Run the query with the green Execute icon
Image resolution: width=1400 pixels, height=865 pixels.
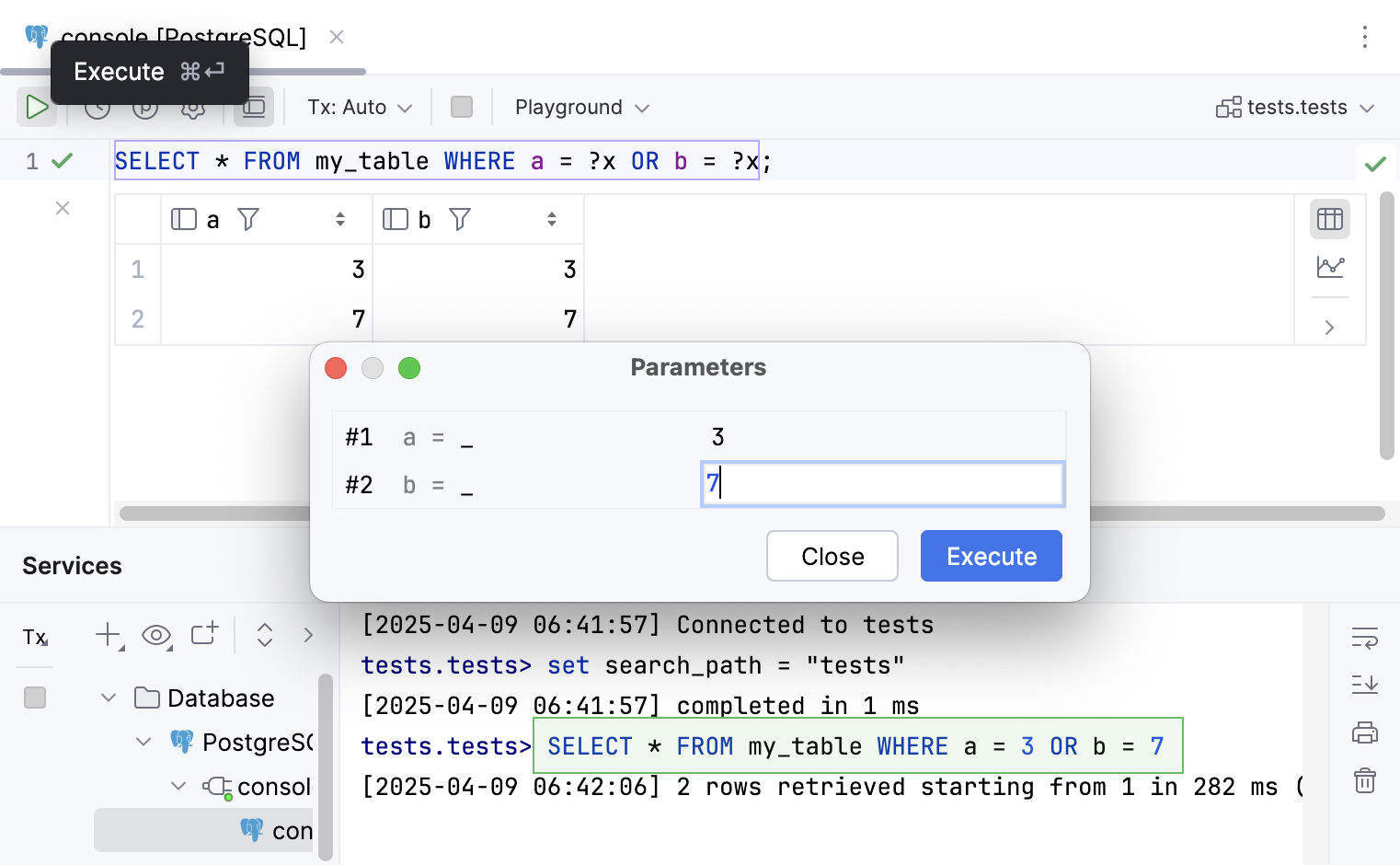37,107
